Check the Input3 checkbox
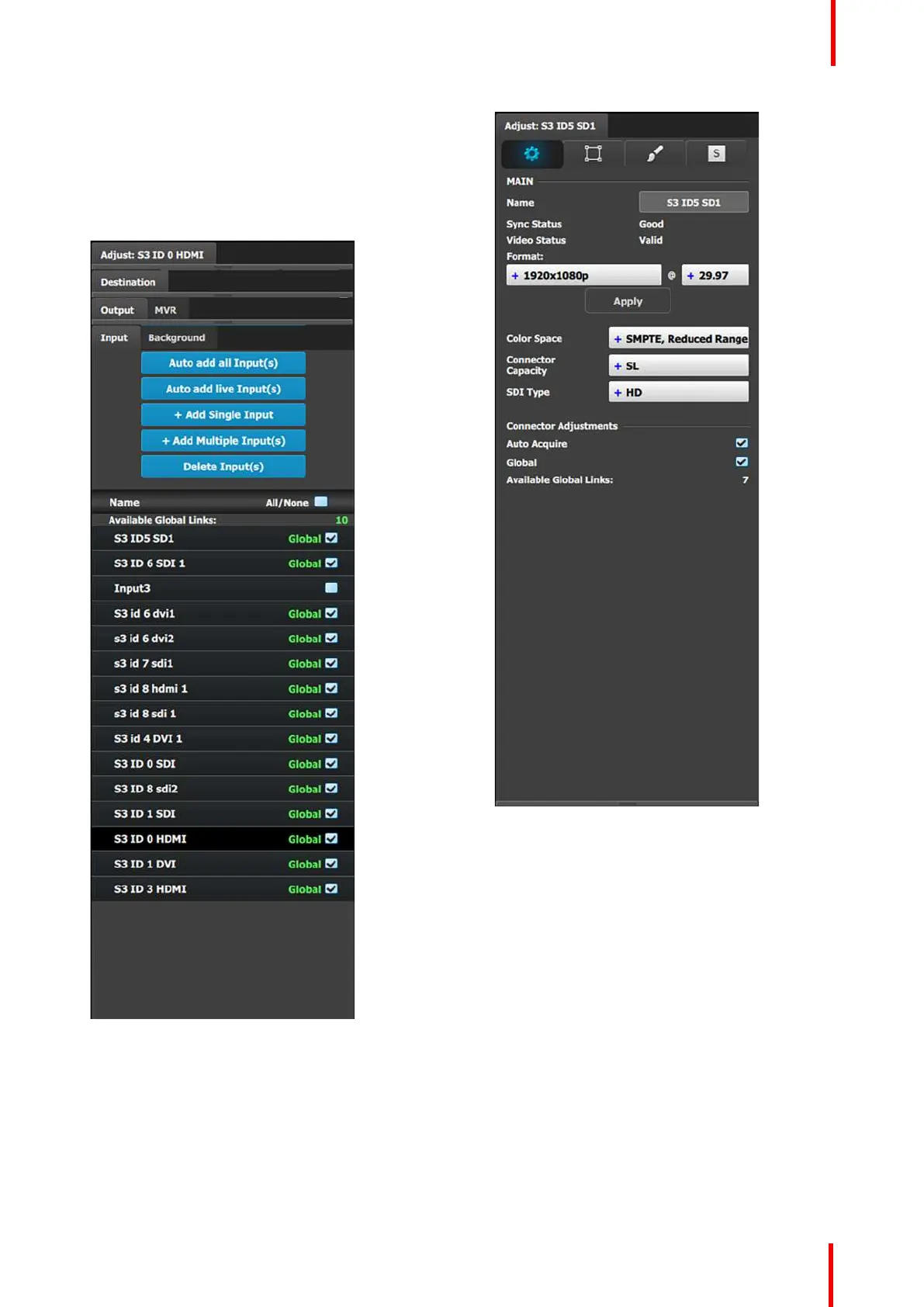Screen dimensions: 924x1307 coord(331,588)
